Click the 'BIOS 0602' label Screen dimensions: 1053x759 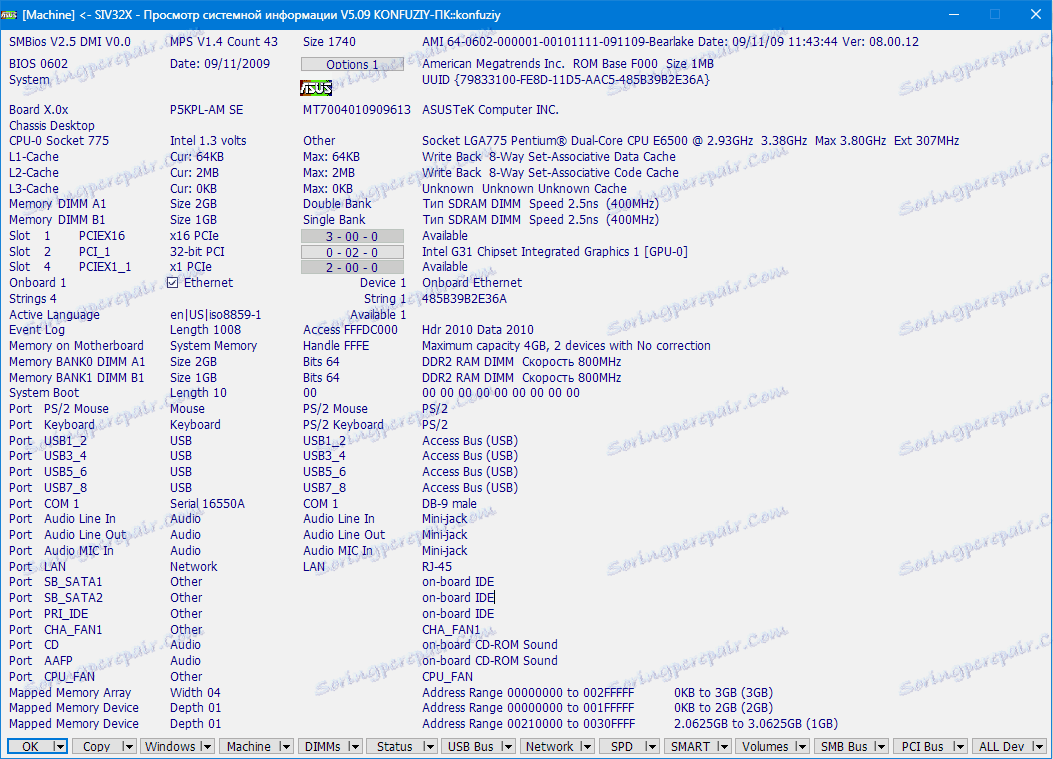coord(38,64)
